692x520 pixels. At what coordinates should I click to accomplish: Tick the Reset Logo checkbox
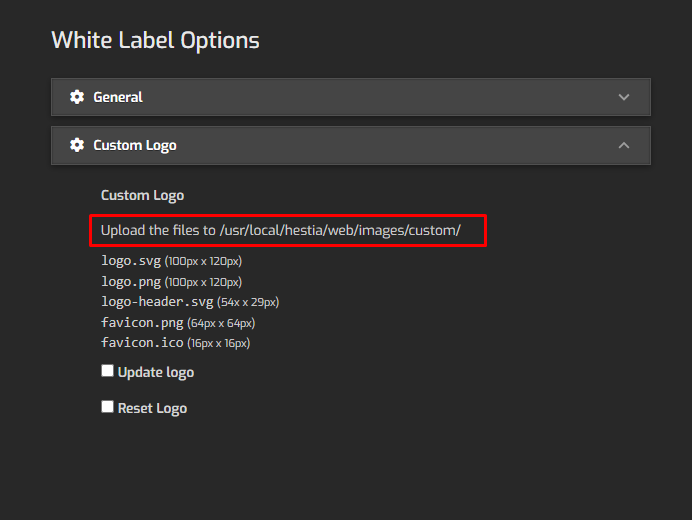tap(107, 407)
